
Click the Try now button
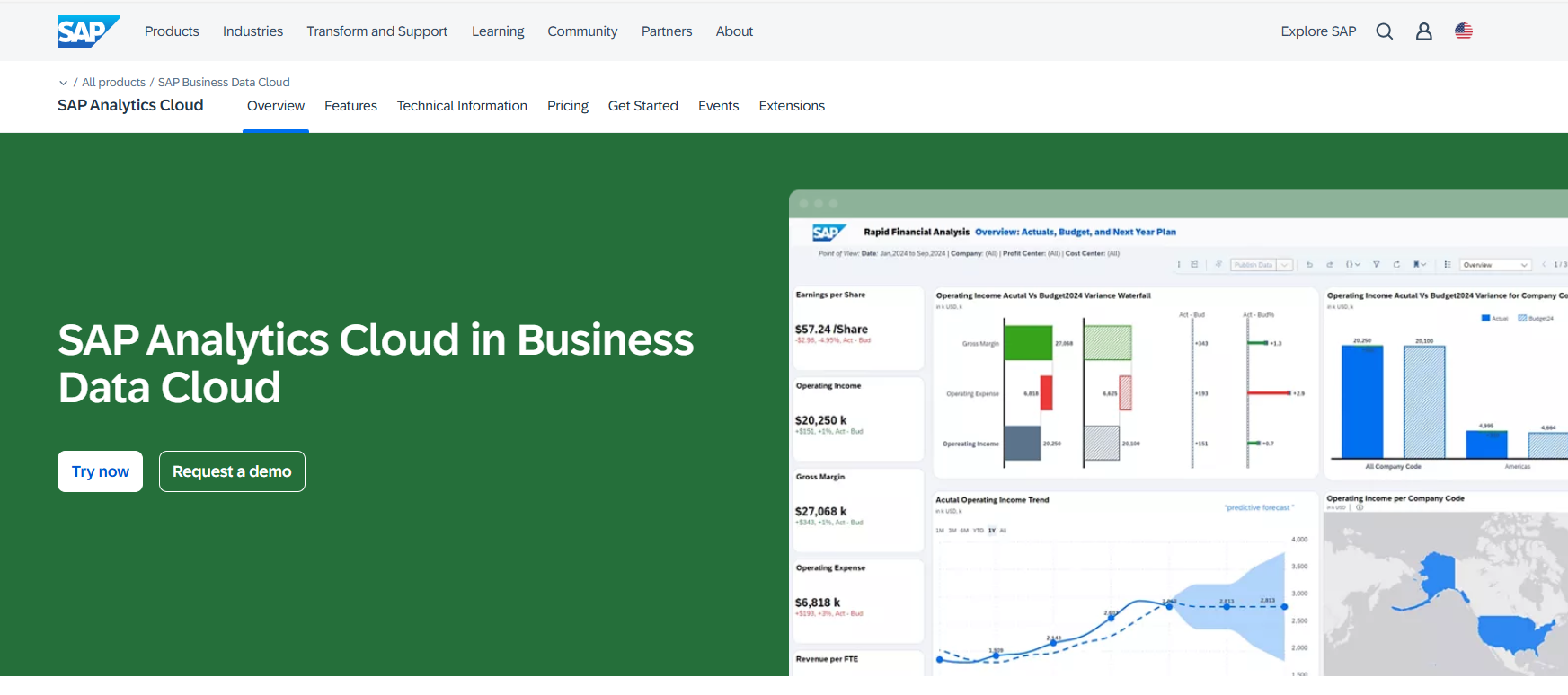[x=101, y=471]
